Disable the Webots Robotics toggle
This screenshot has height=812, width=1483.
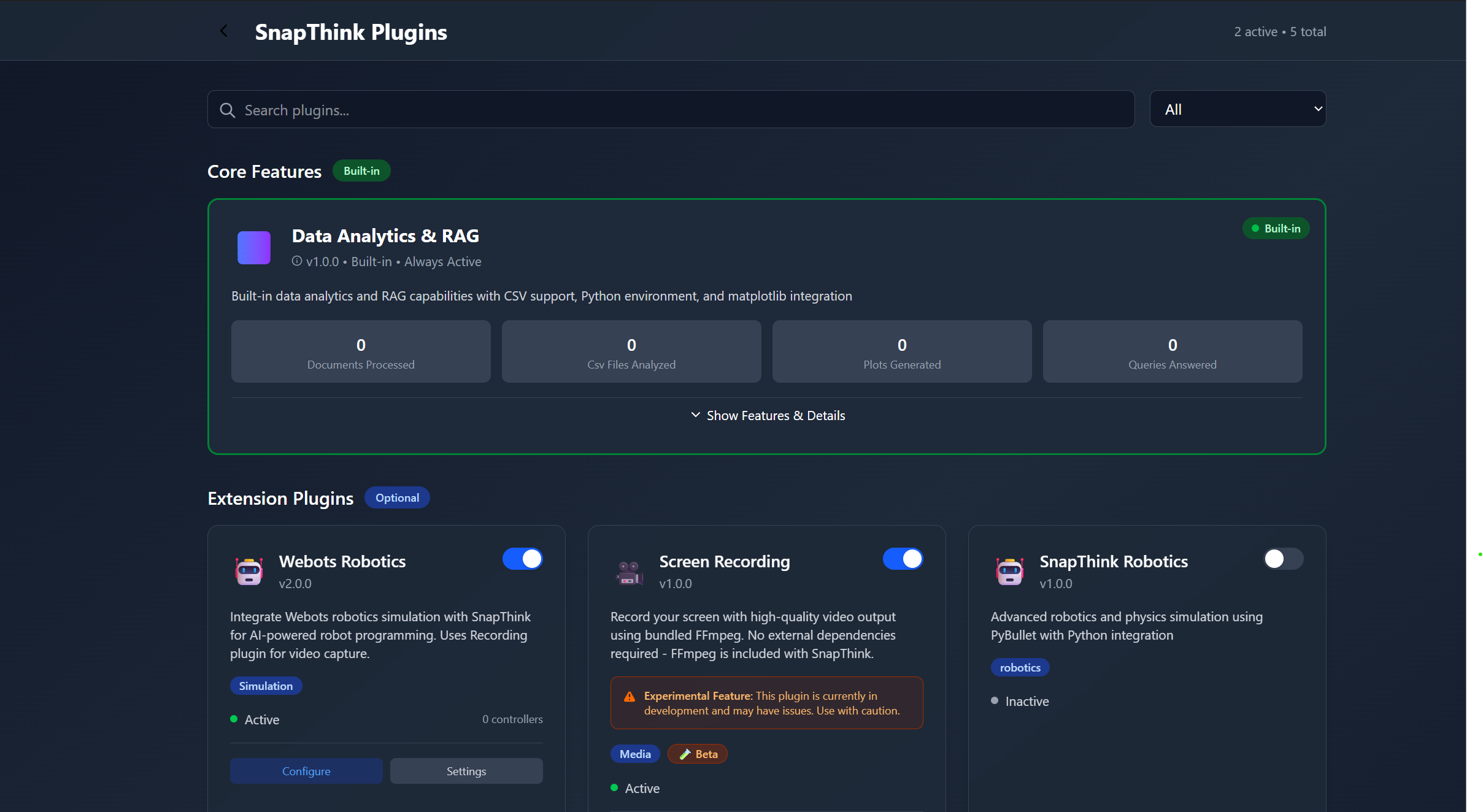pyautogui.click(x=523, y=559)
